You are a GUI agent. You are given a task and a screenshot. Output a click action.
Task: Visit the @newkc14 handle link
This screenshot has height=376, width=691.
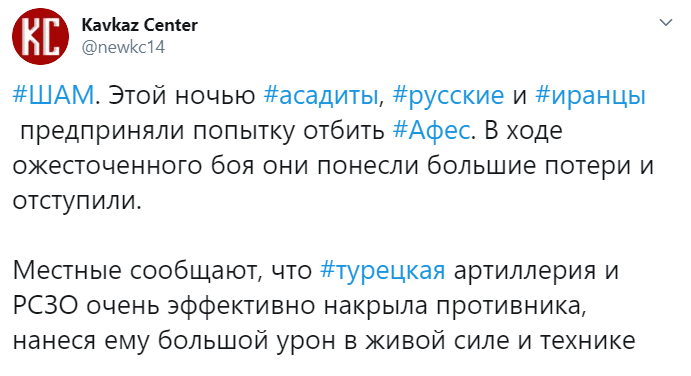[x=123, y=47]
